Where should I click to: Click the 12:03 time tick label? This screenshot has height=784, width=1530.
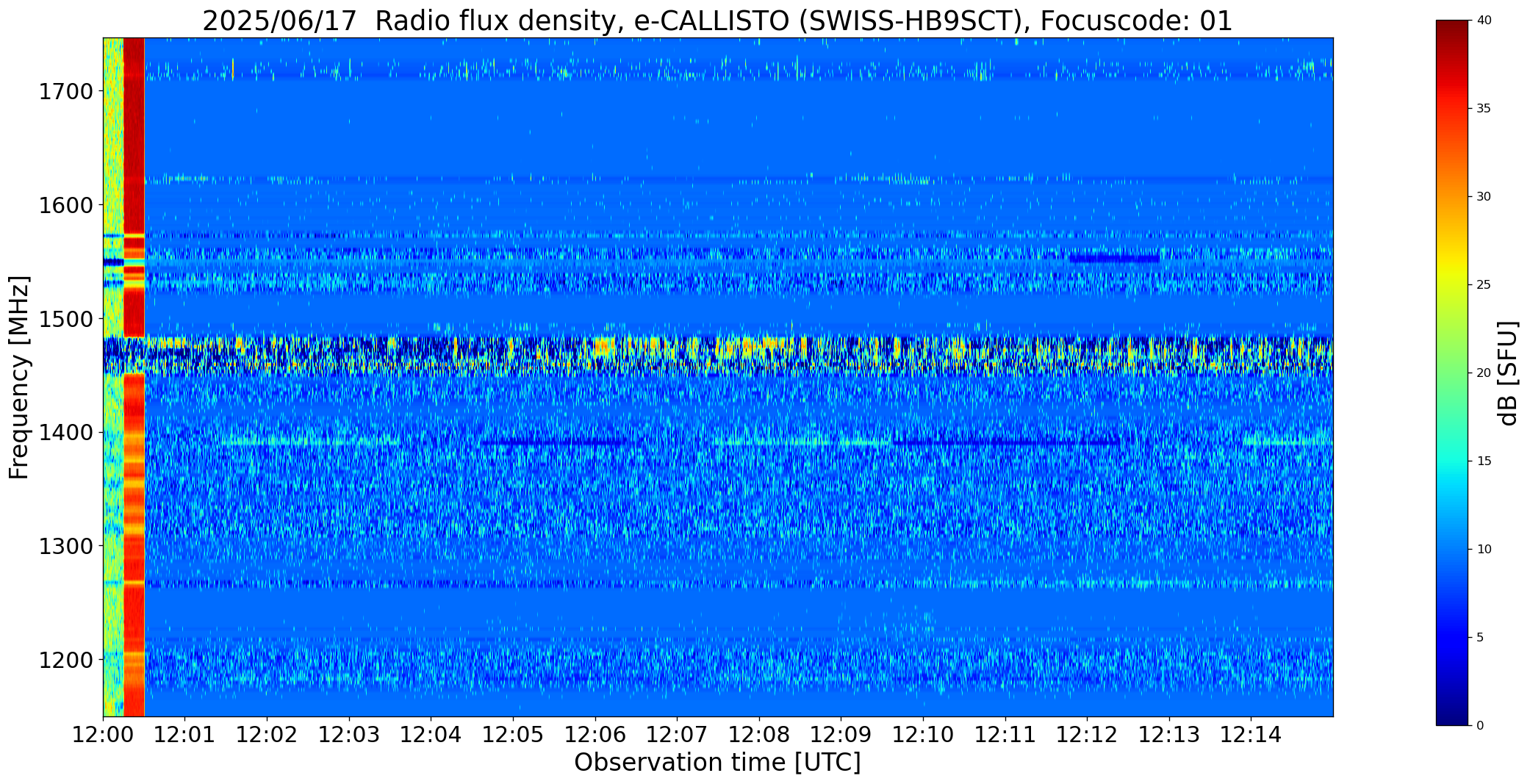pos(349,735)
